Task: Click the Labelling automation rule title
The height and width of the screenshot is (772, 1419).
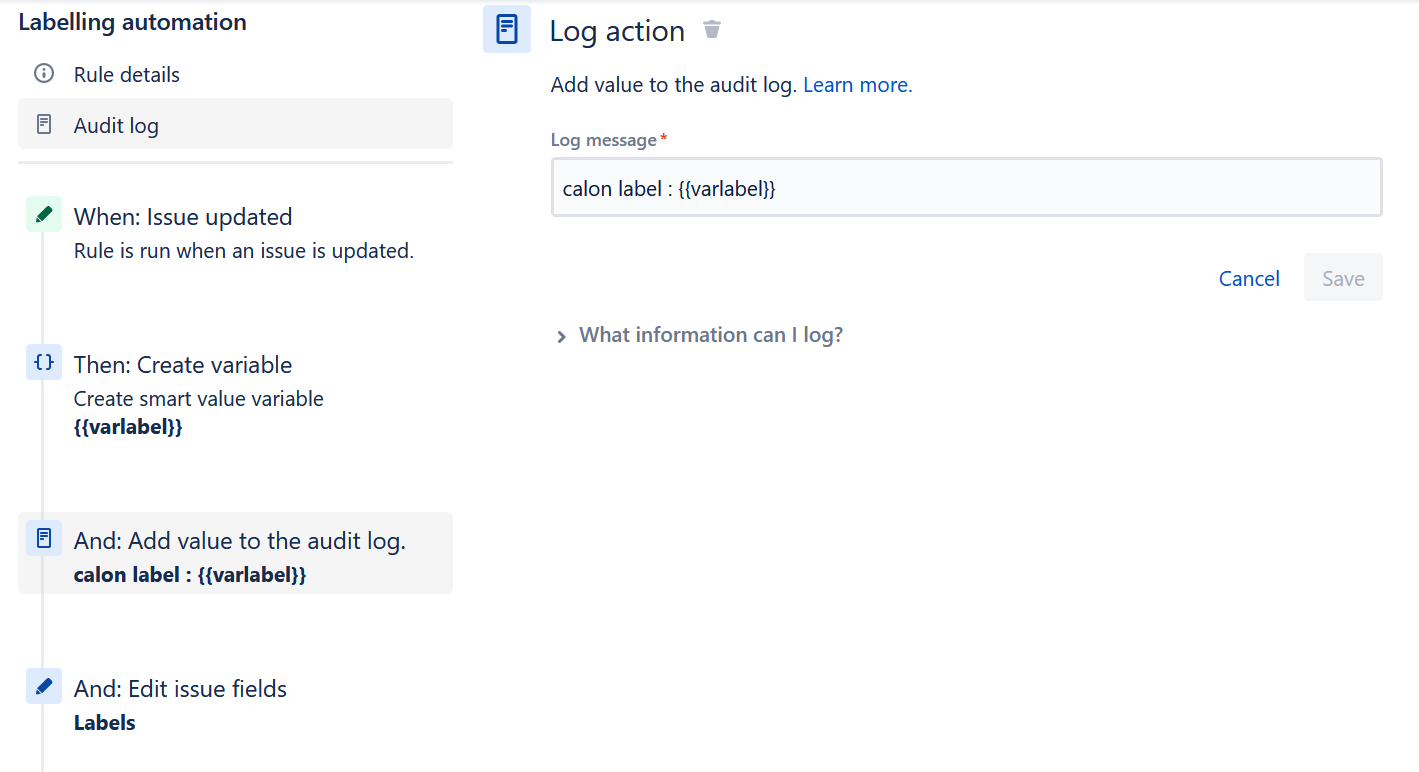Action: 132,22
